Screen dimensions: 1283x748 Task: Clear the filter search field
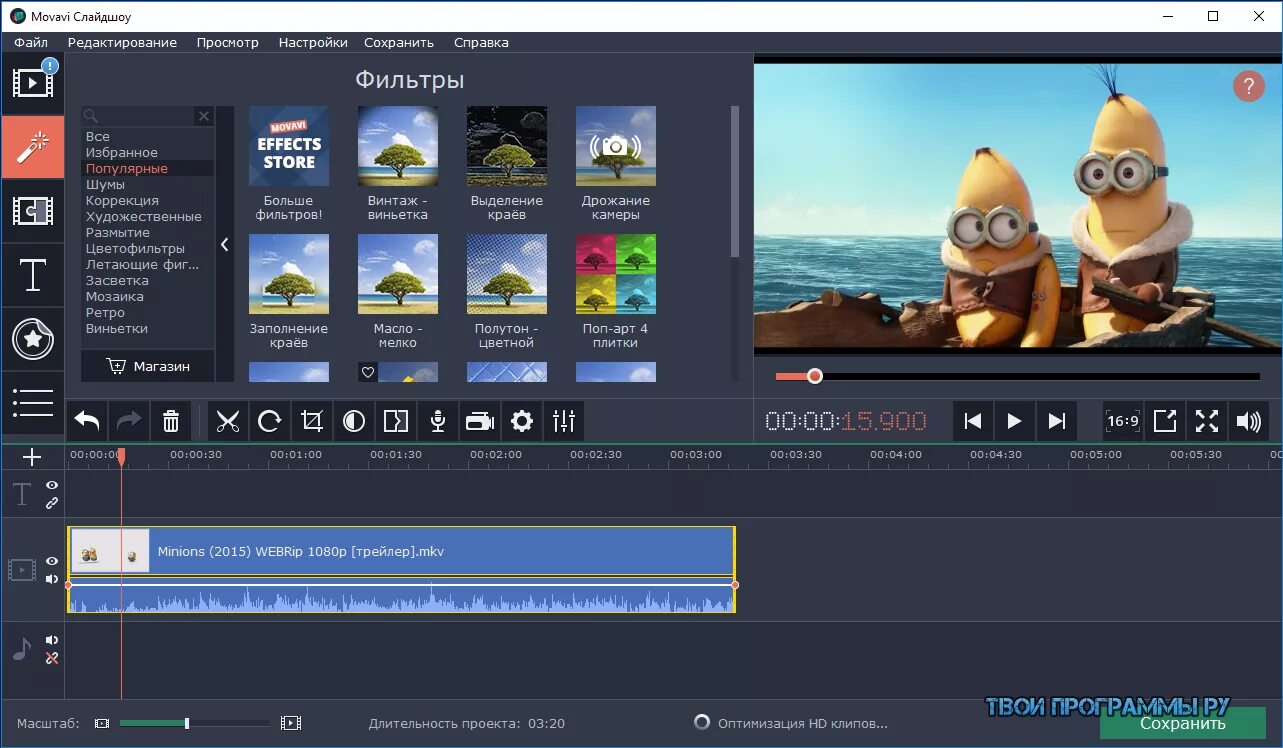point(204,116)
